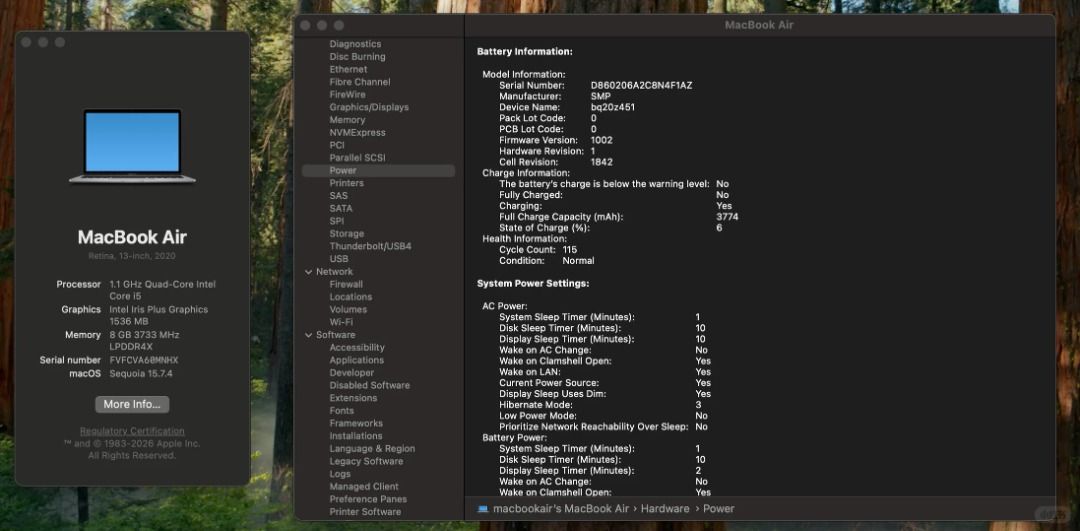Click macOS version Sequoia 15.7.4

[x=141, y=373]
